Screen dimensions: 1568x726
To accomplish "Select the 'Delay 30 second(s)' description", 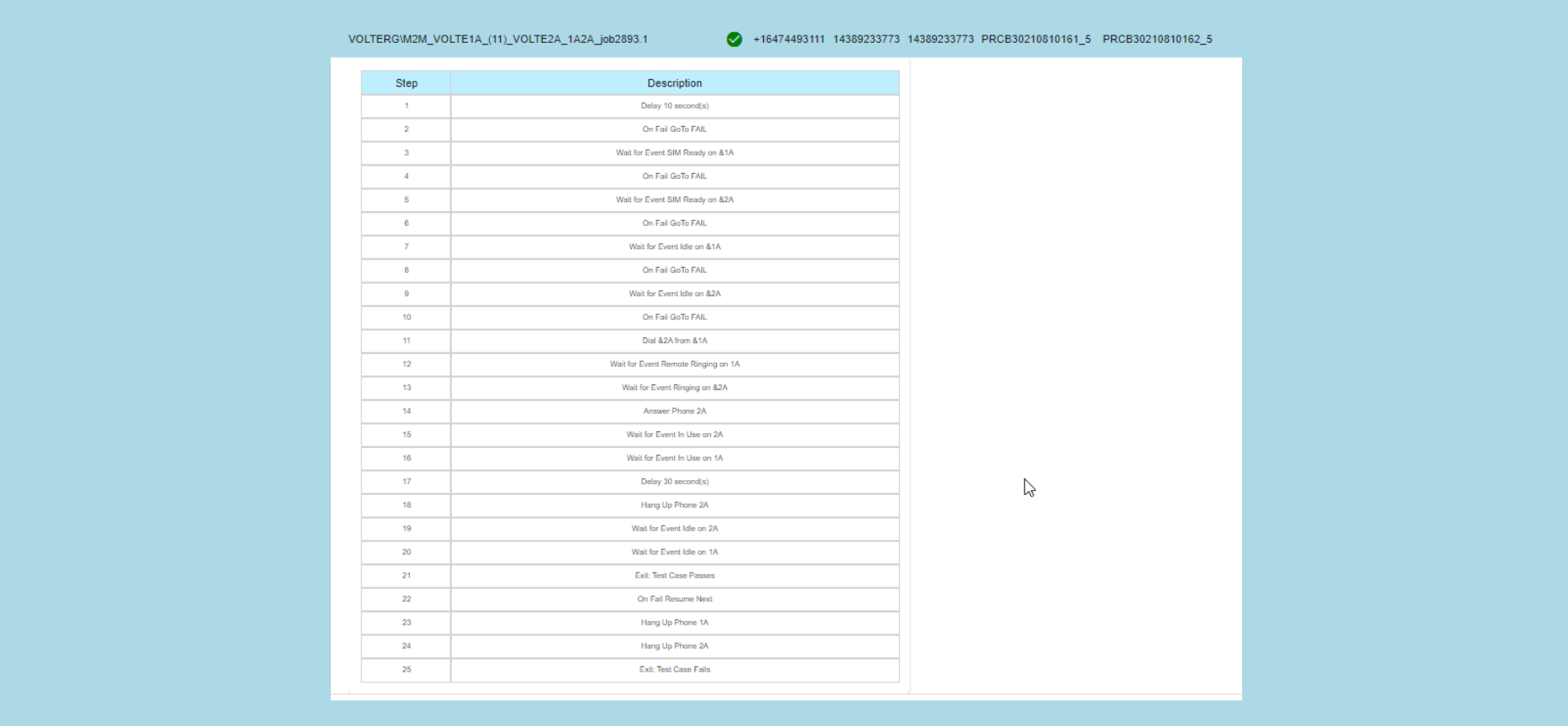I will (675, 482).
